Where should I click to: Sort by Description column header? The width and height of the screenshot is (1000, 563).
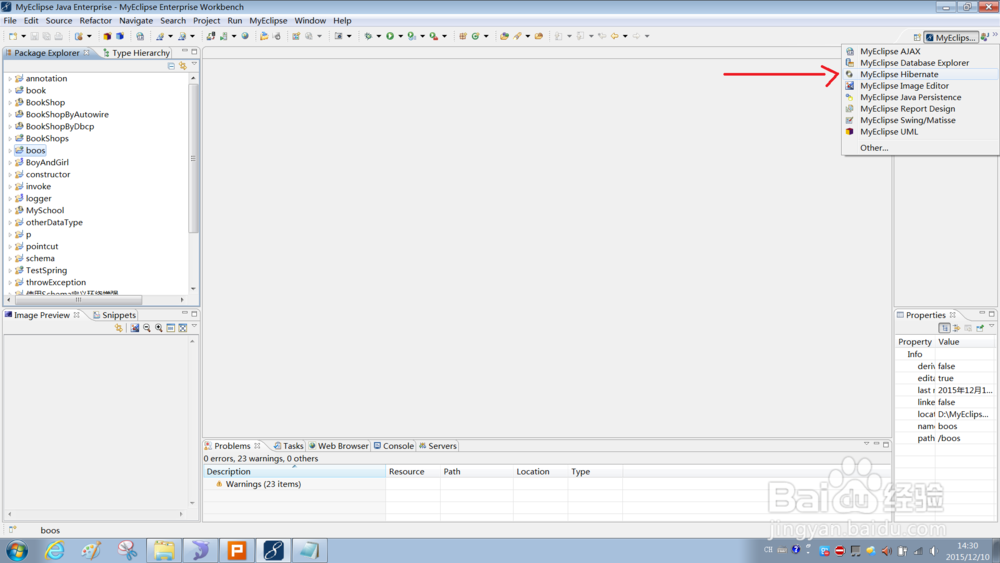294,472
